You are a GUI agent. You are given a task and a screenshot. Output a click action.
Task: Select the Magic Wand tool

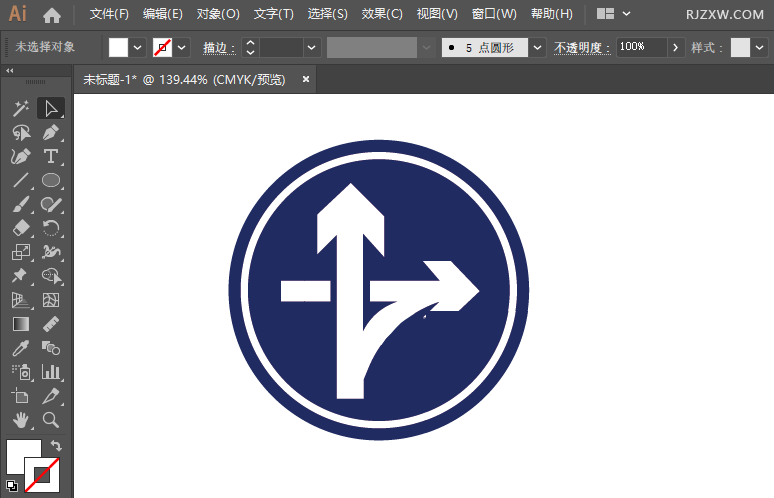pyautogui.click(x=21, y=109)
